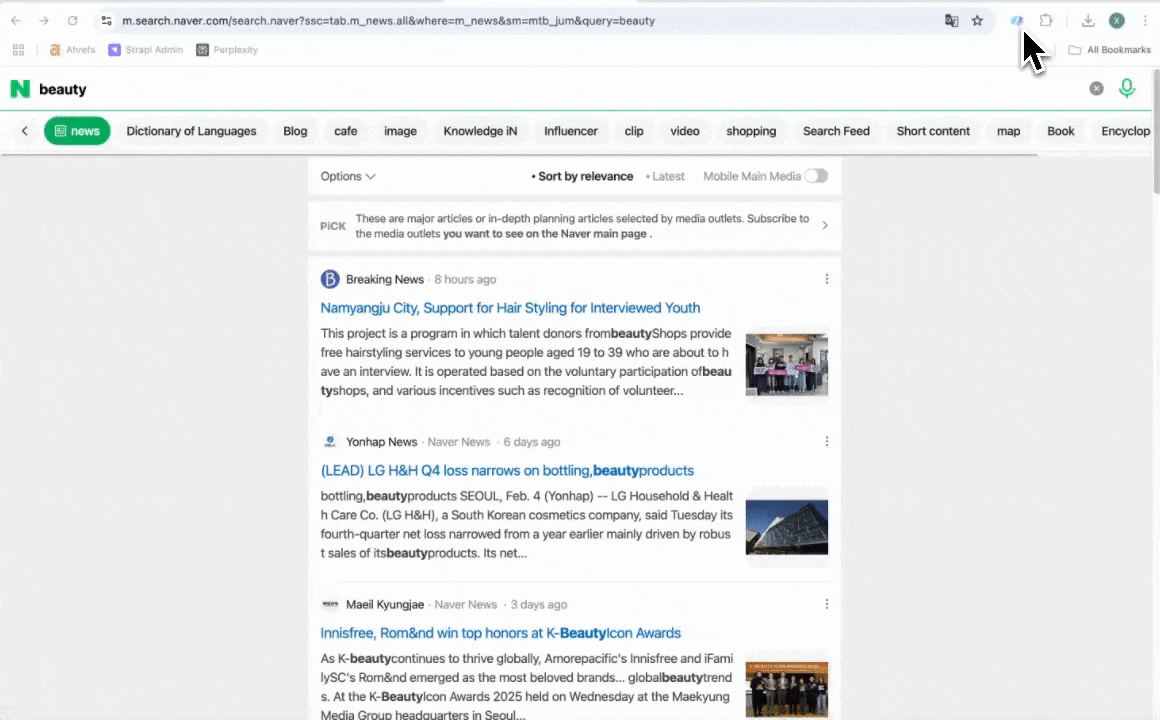Start voice search with microphone icon
This screenshot has height=720, width=1160.
click(1127, 89)
